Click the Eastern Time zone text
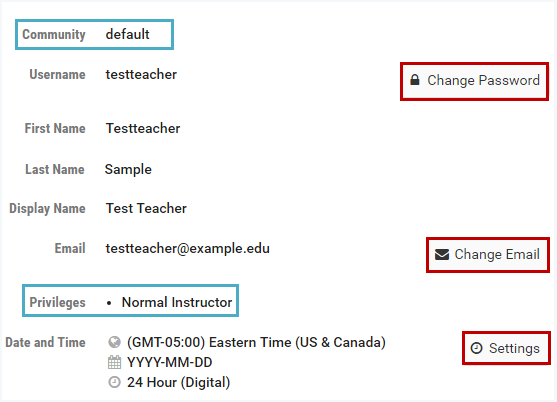Image resolution: width=557 pixels, height=402 pixels. tap(256, 342)
